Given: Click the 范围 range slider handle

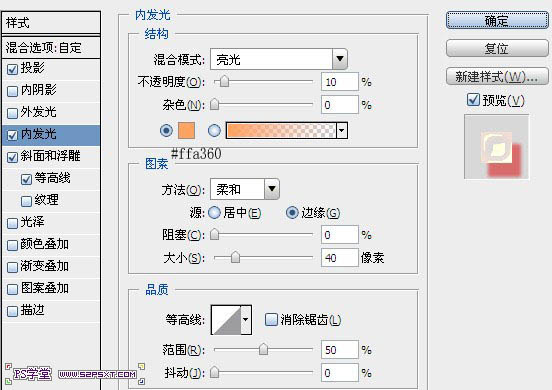Looking at the screenshot, I should (x=263, y=350).
